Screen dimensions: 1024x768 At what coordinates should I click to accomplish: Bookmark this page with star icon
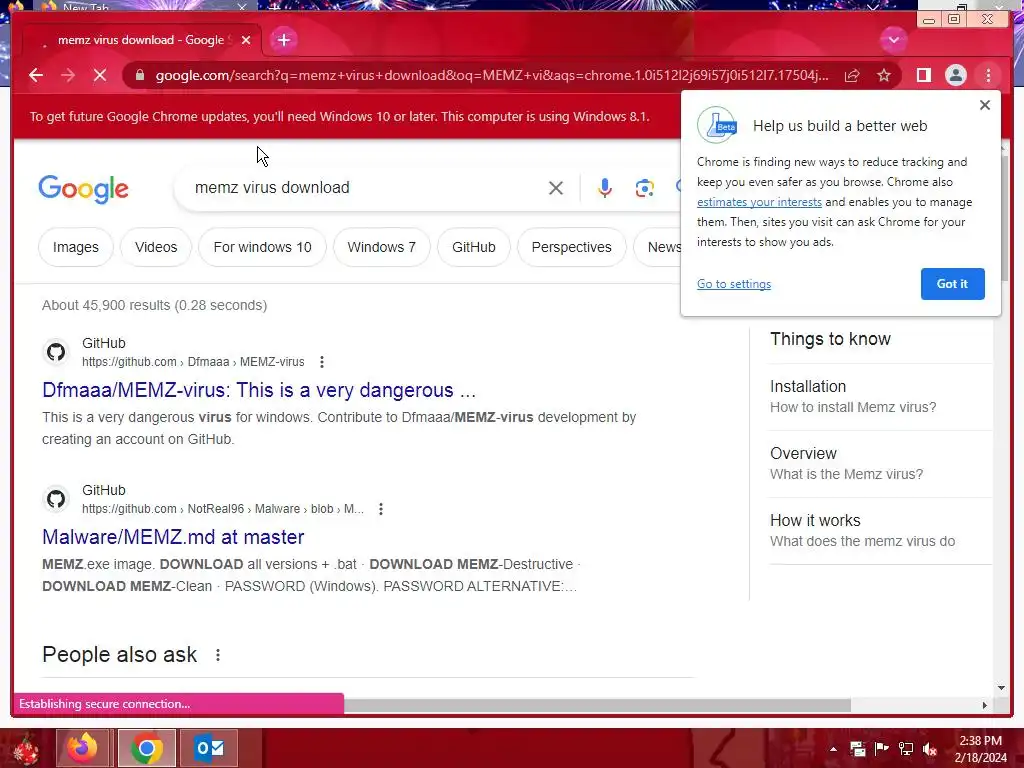tap(884, 75)
